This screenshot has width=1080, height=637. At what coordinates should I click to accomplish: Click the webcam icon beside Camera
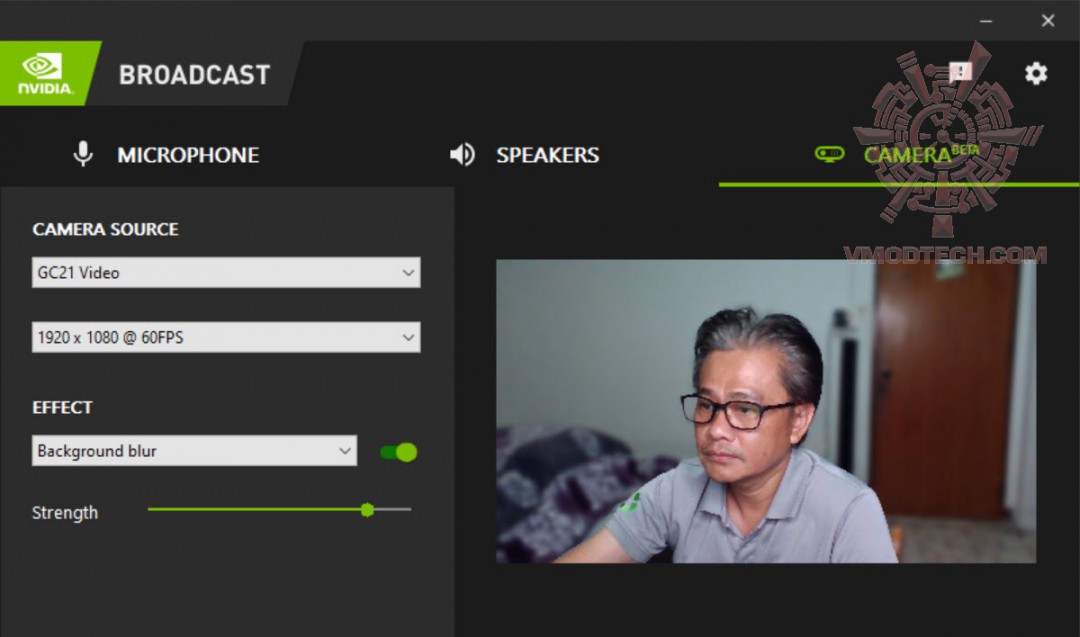coord(829,154)
